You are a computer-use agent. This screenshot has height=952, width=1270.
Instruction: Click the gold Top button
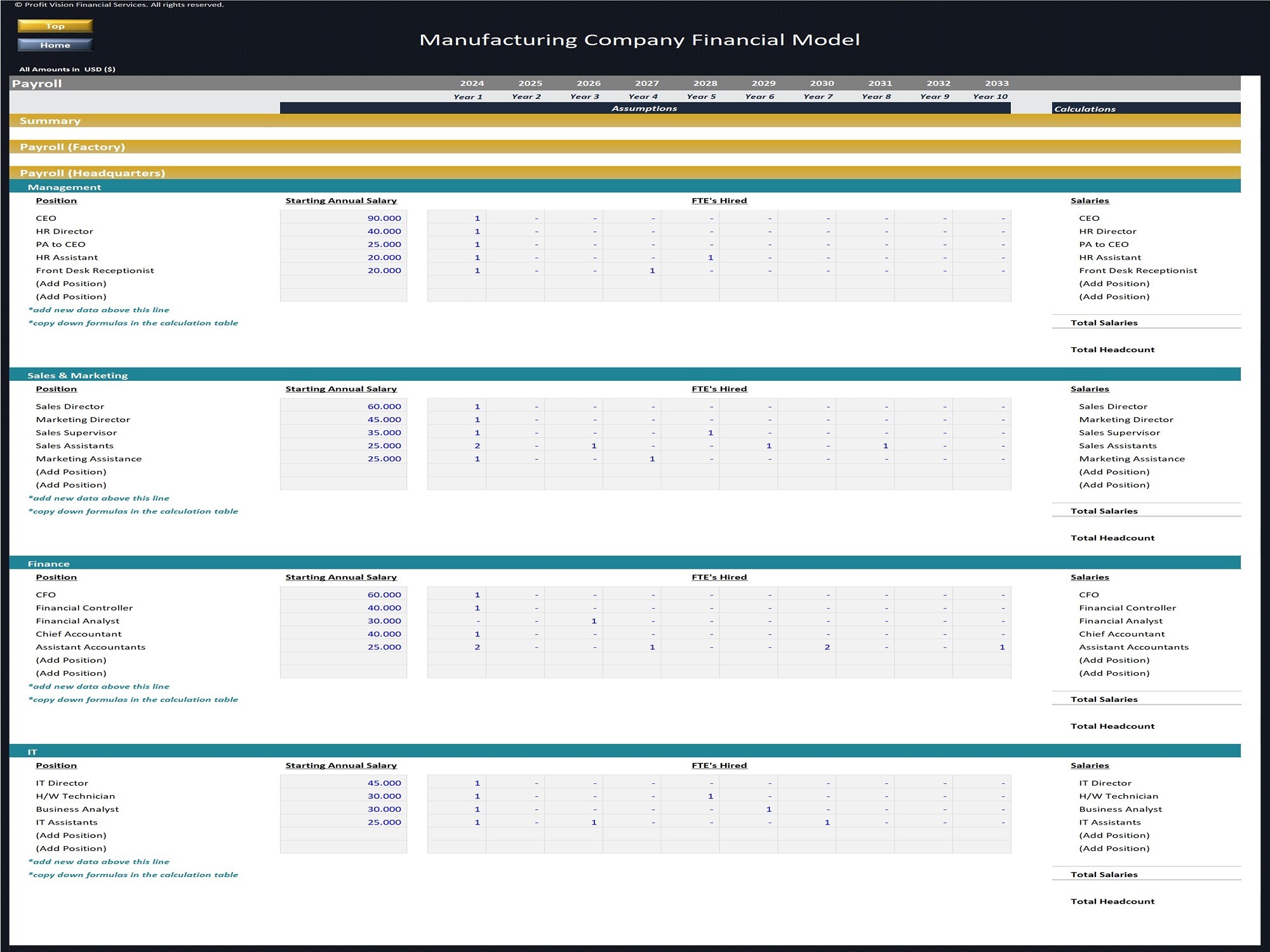pyautogui.click(x=55, y=26)
